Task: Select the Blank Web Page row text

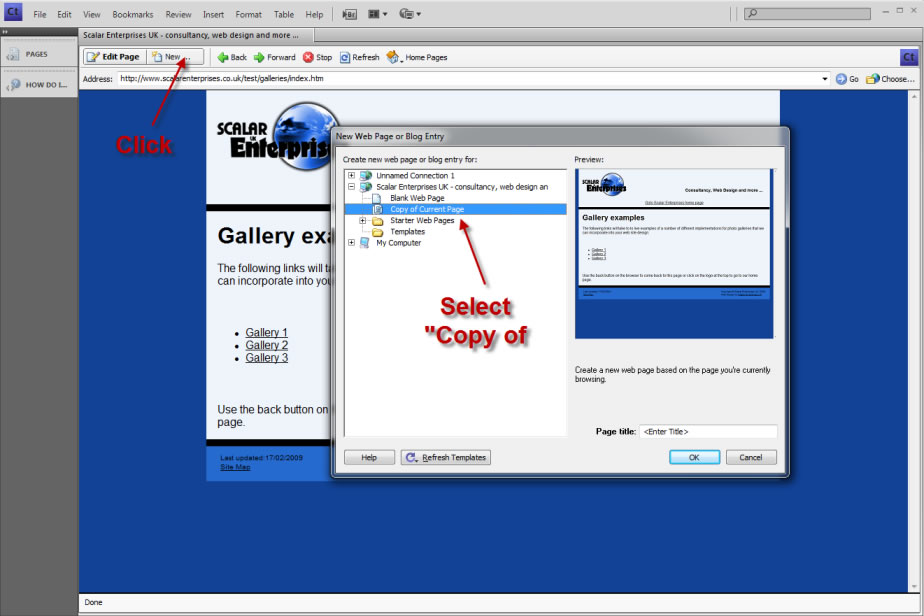Action: [x=417, y=198]
